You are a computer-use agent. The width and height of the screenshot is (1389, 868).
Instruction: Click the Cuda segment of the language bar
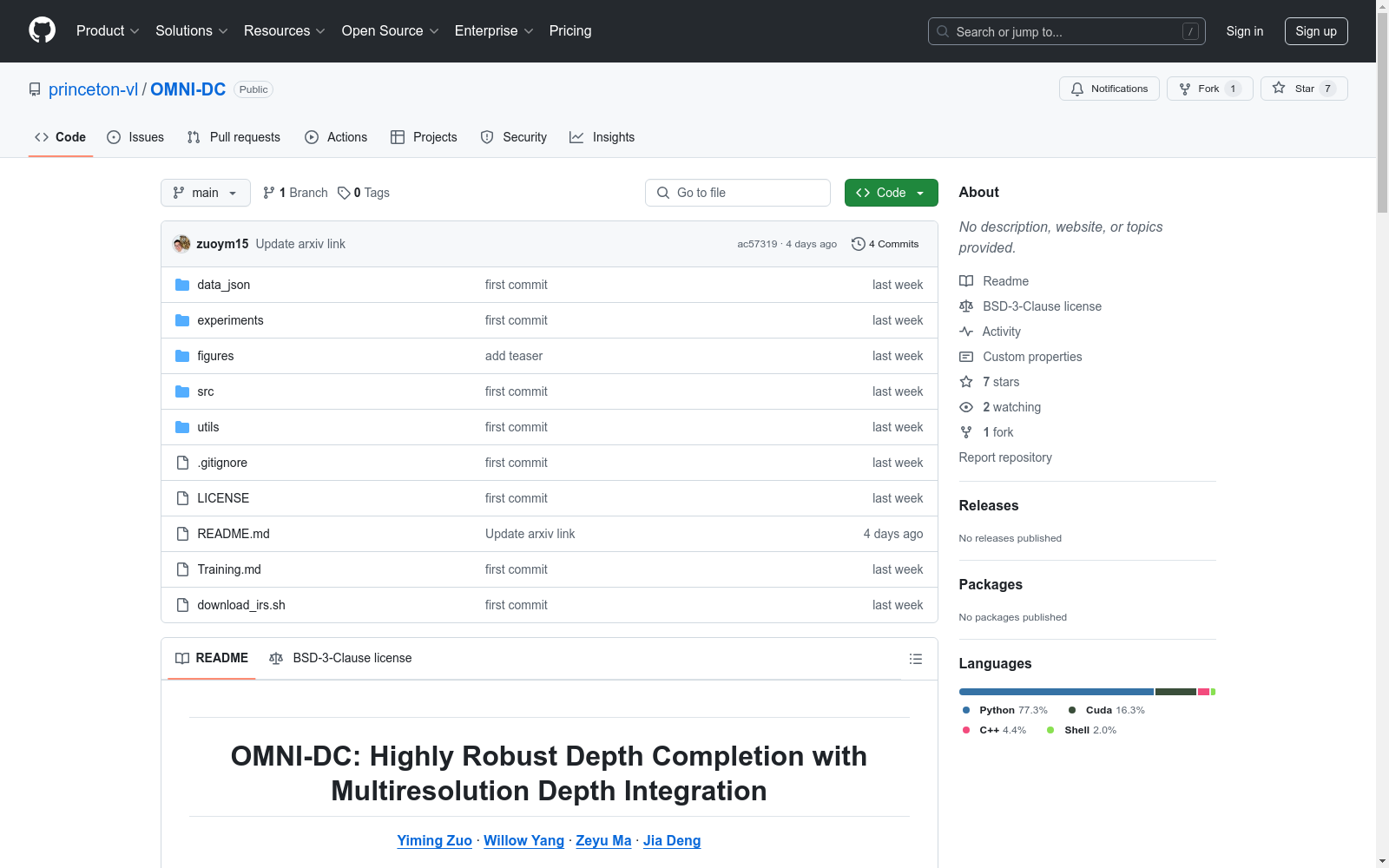tap(1175, 692)
